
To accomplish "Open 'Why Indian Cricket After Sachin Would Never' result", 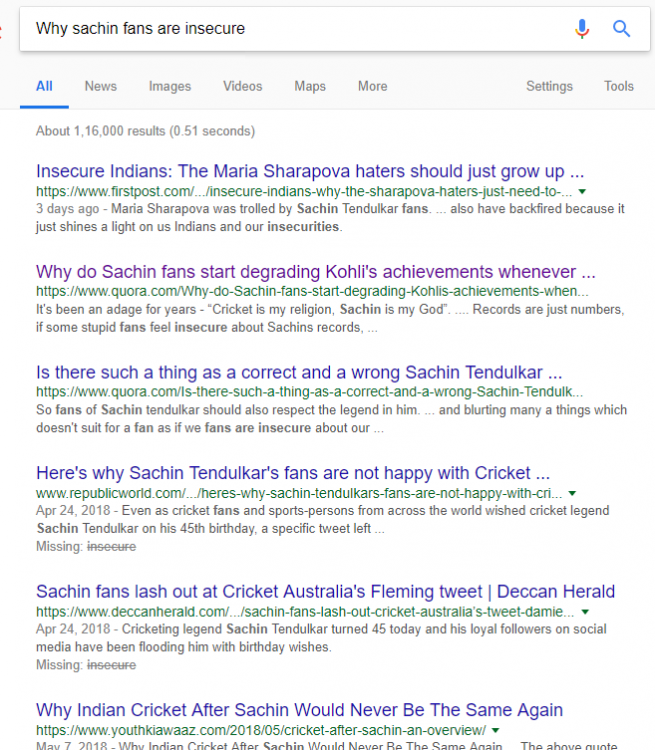I will [299, 710].
